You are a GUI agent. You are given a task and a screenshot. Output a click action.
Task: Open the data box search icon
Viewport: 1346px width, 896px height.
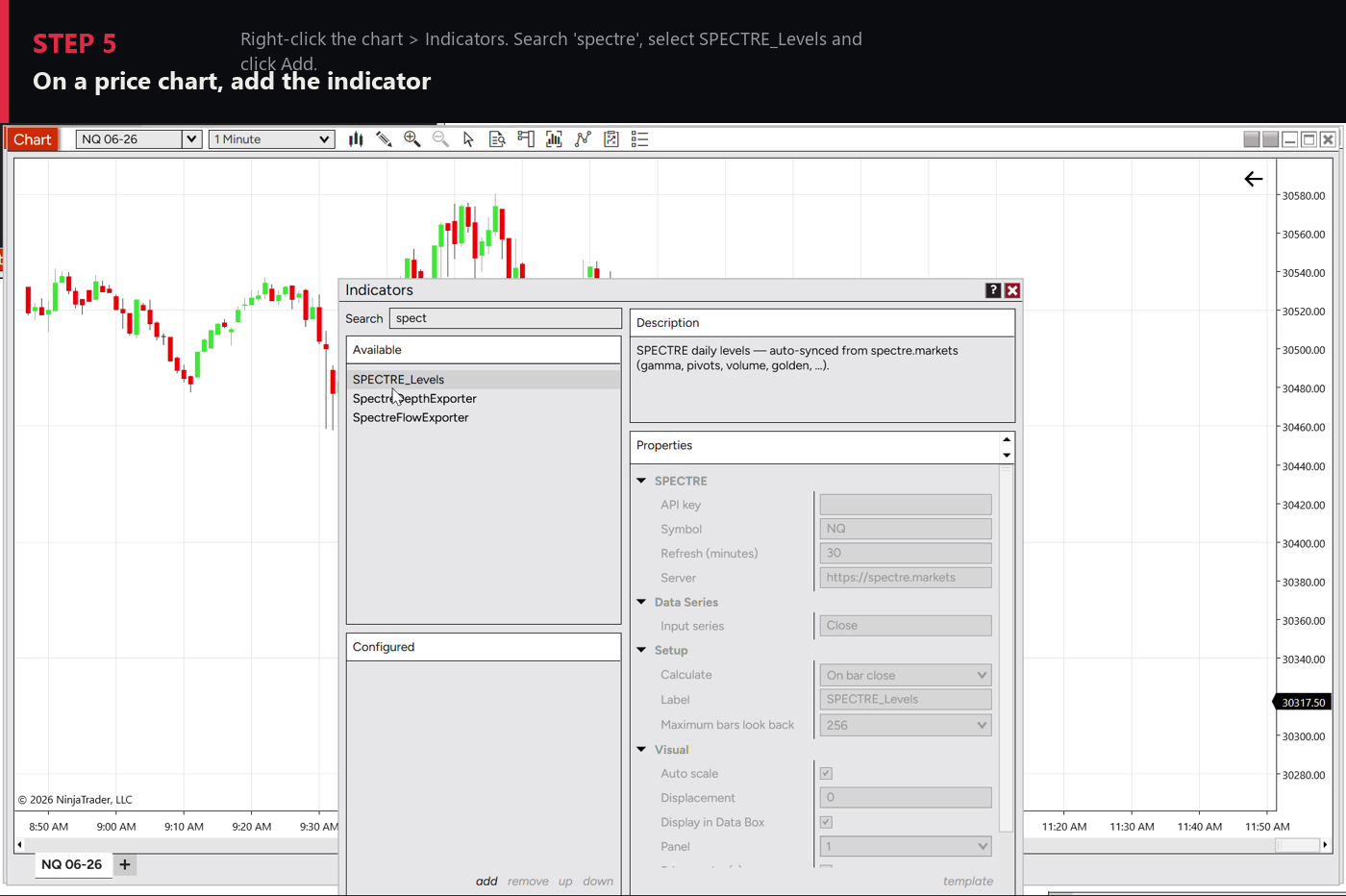[x=497, y=139]
